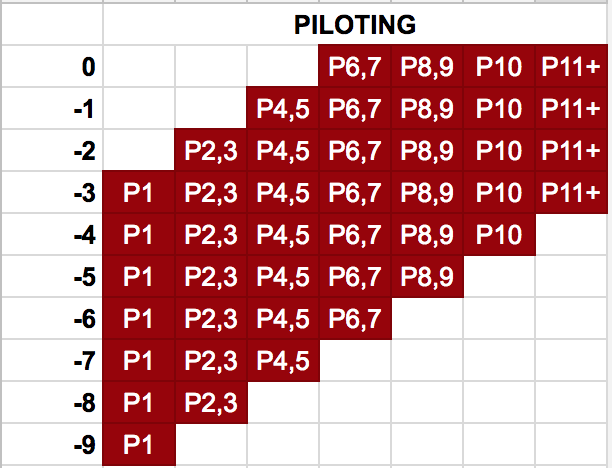This screenshot has width=612, height=468.
Task: Select the P10 cell in row -1
Action: [x=499, y=109]
